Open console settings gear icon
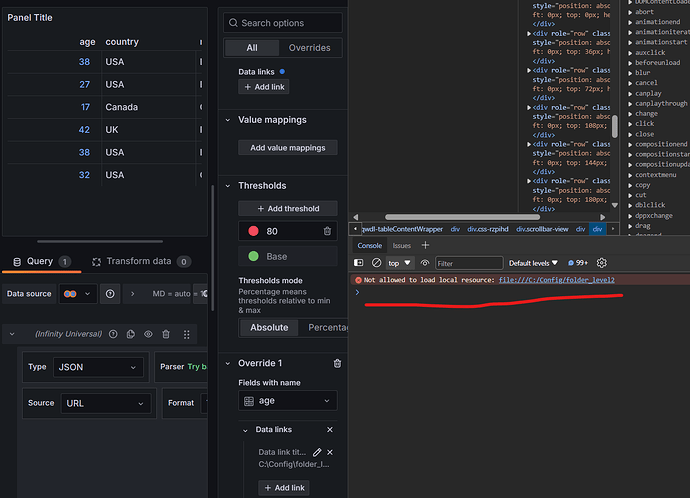 tap(602, 263)
